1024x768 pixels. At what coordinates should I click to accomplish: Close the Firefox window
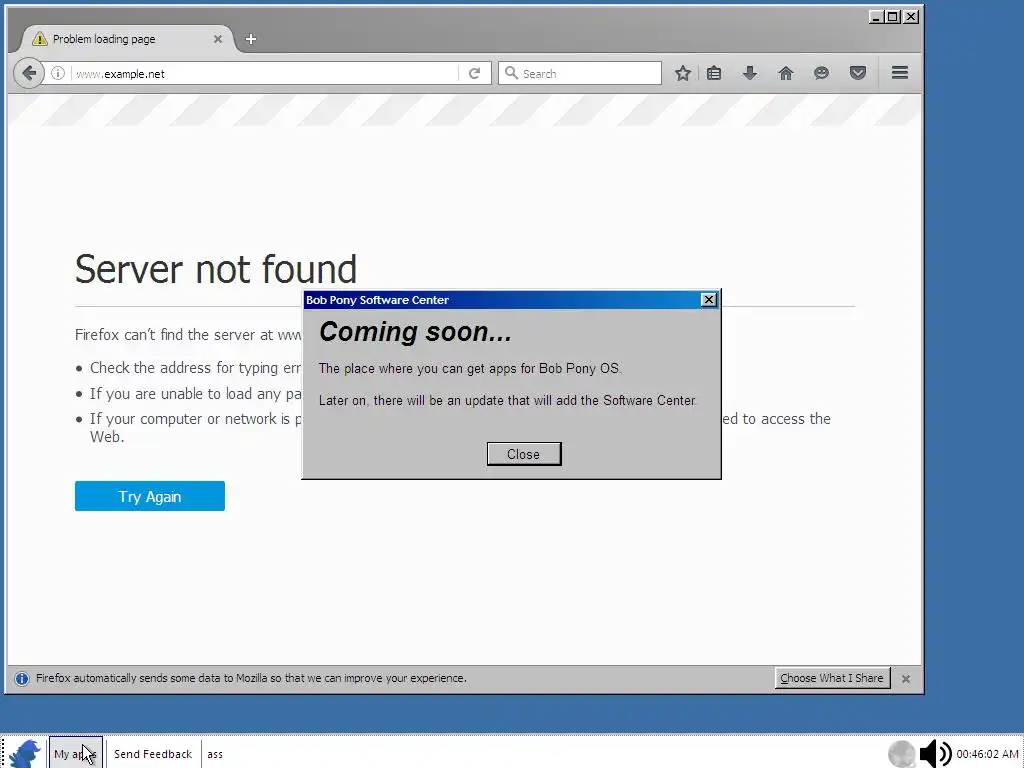(x=911, y=17)
